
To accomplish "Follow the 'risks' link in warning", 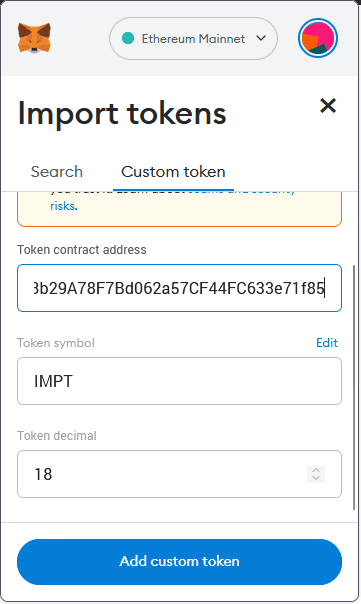I will pos(63,206).
